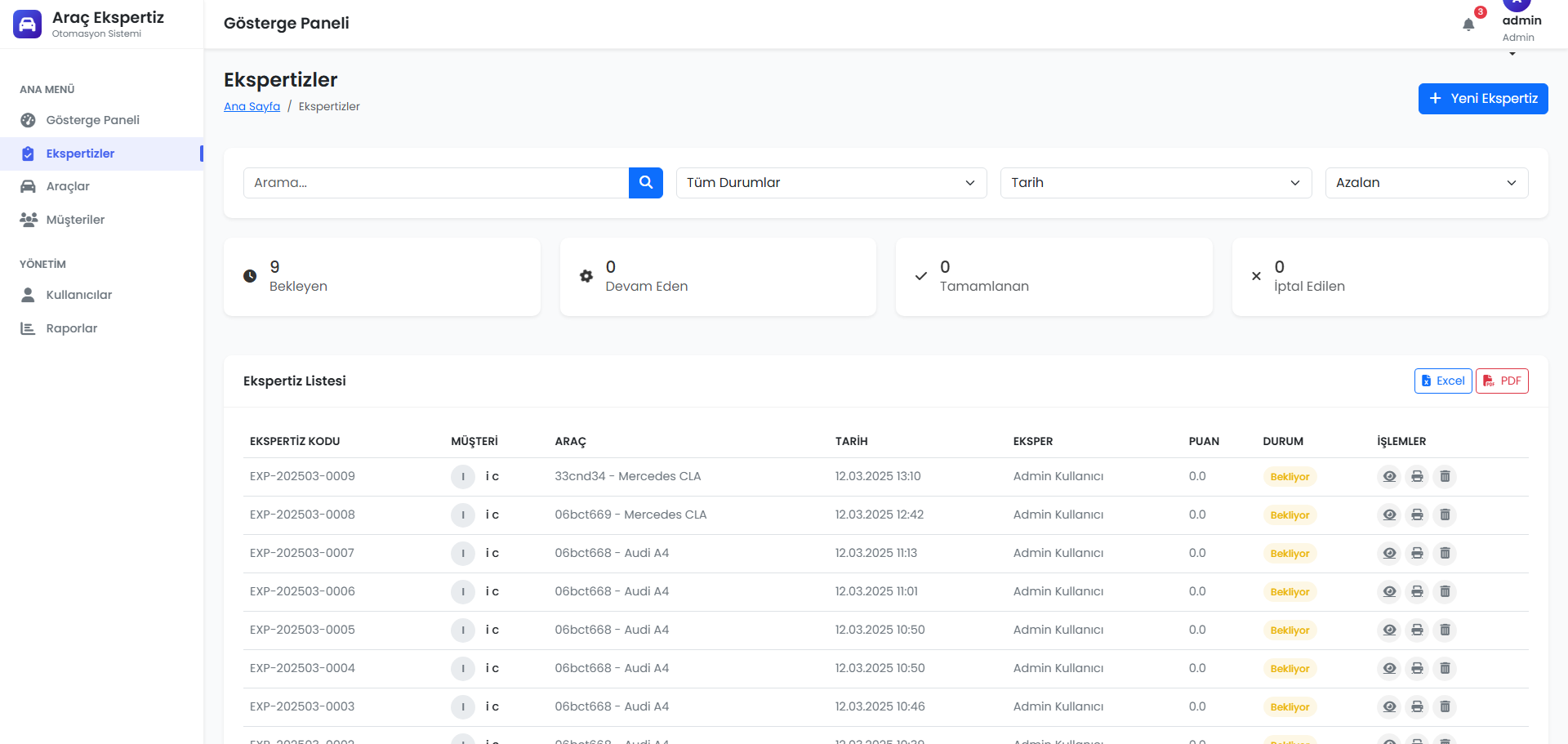The height and width of the screenshot is (744, 1568).
Task: View details of EXP-202503-0006 via eye icon
Action: [1389, 592]
